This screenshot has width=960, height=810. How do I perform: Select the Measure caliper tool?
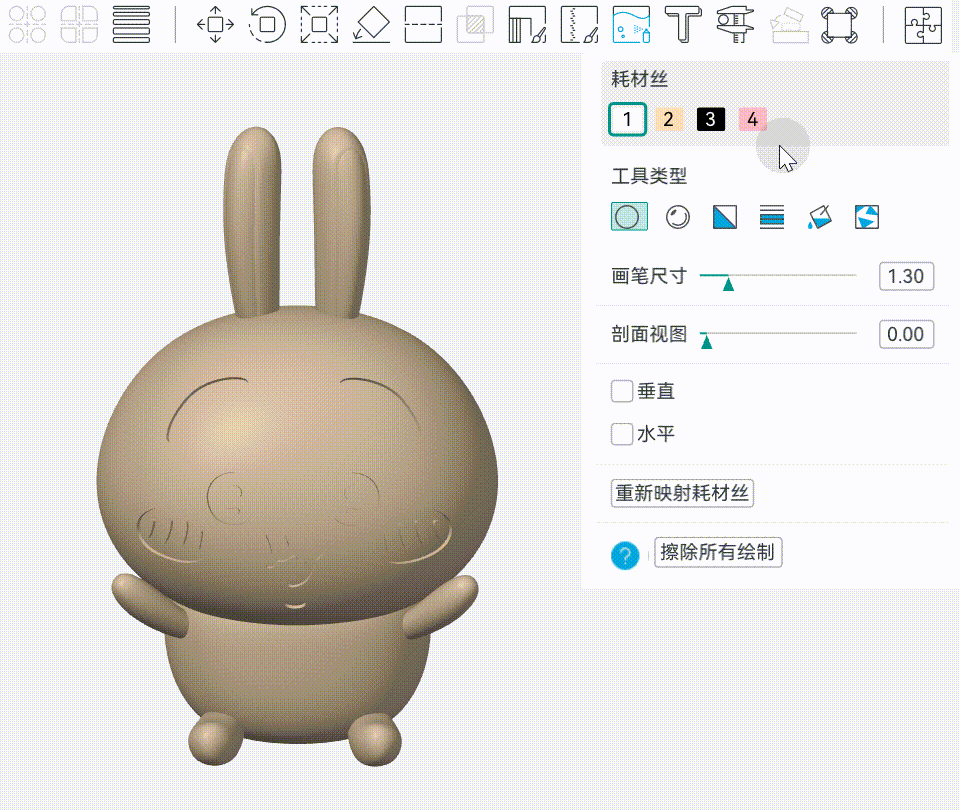click(x=735, y=24)
